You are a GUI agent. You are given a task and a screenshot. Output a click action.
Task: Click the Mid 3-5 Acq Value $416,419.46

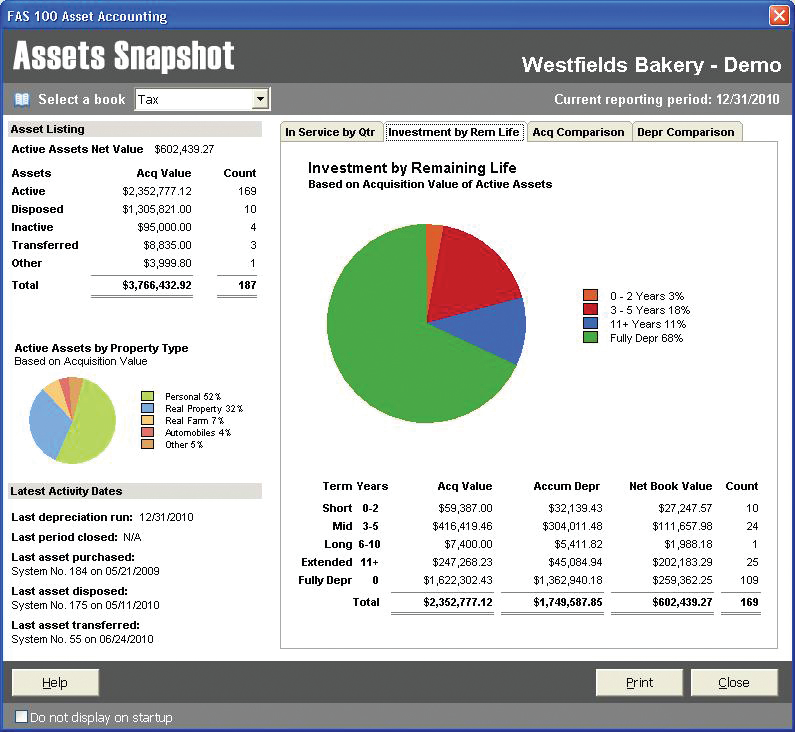462,526
